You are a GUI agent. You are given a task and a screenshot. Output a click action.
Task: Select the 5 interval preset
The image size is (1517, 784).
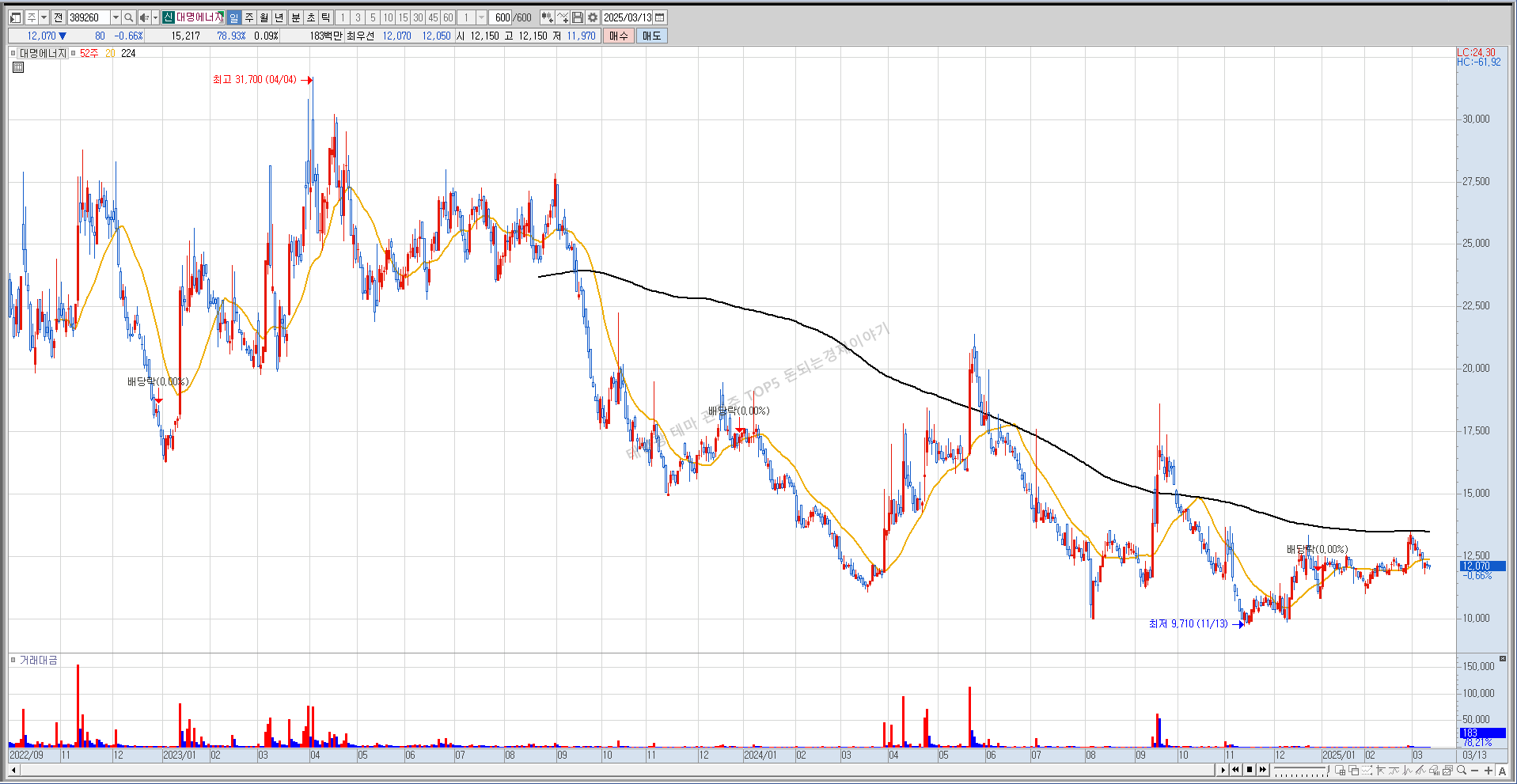pos(373,17)
